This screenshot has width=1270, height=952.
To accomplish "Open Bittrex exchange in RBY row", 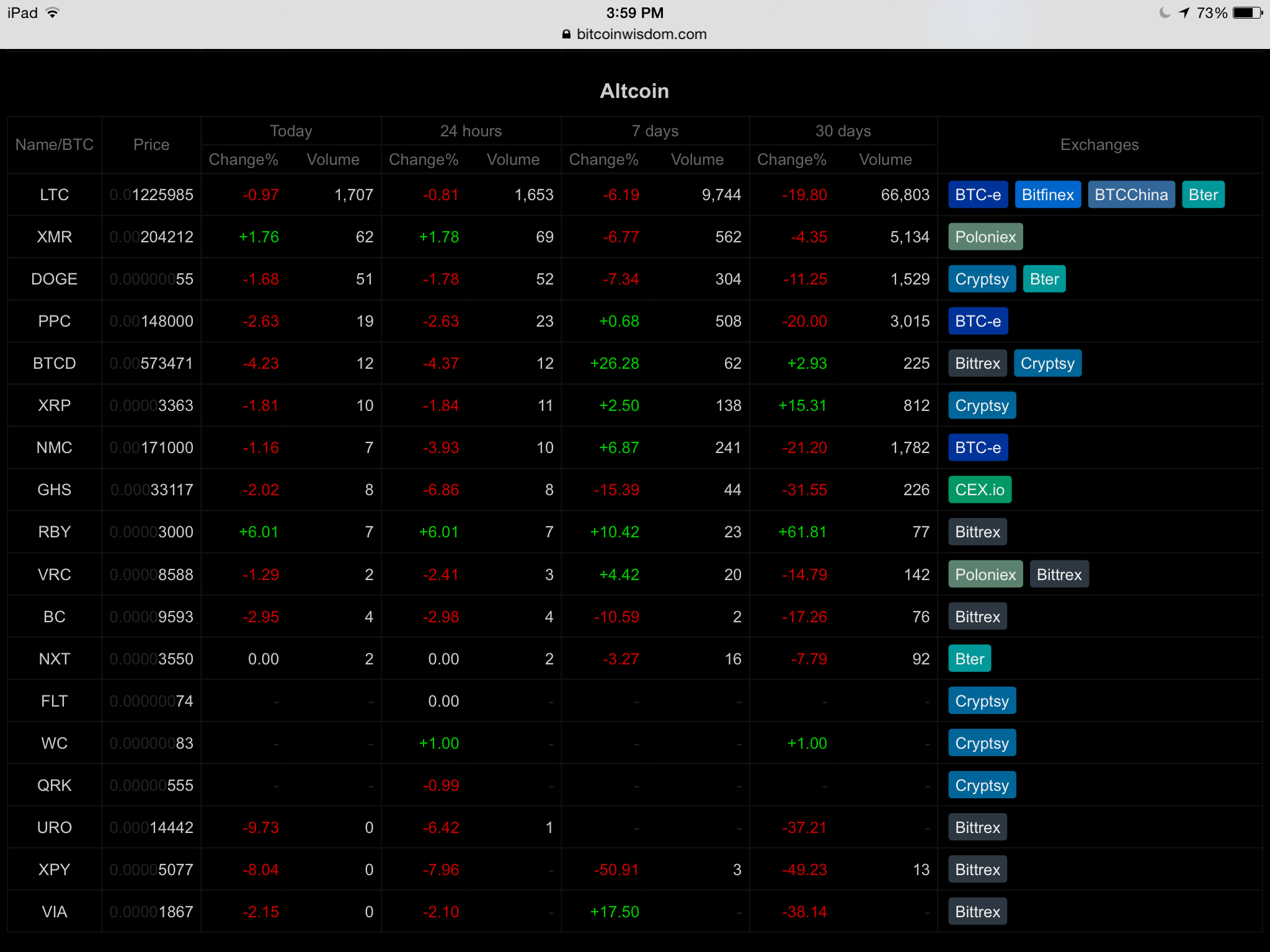I will click(977, 532).
